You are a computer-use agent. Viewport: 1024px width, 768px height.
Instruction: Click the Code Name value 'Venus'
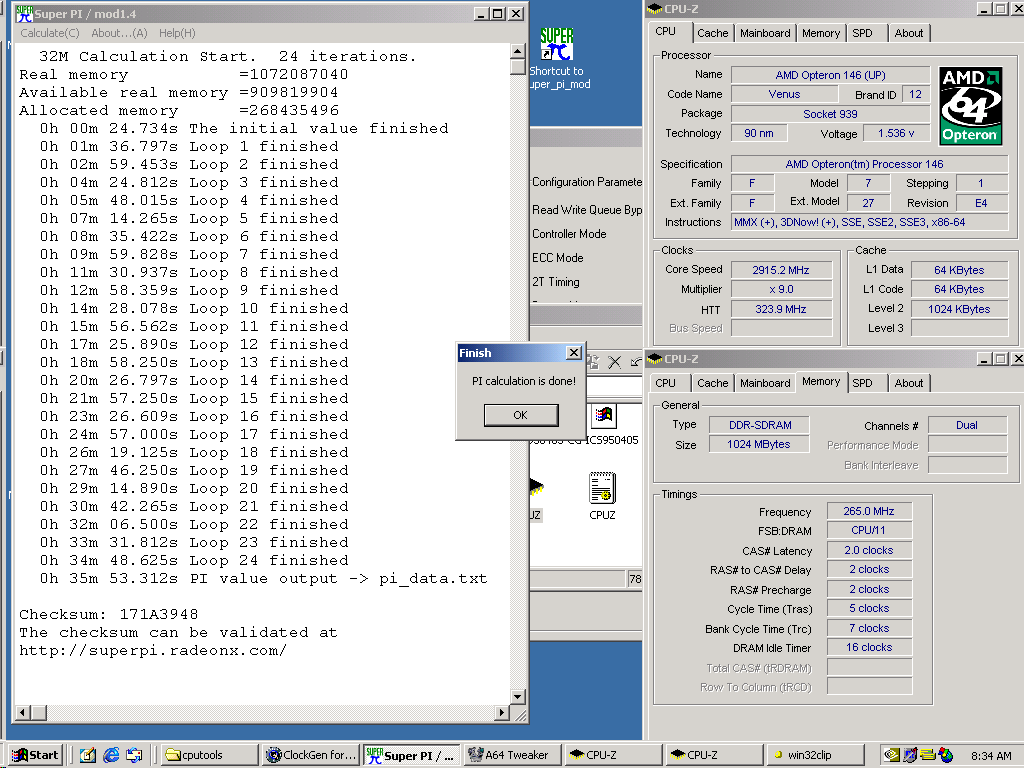(784, 94)
